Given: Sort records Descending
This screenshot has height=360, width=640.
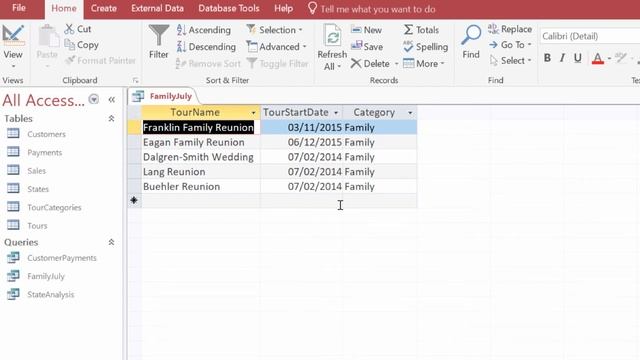Looking at the screenshot, I should (206, 47).
